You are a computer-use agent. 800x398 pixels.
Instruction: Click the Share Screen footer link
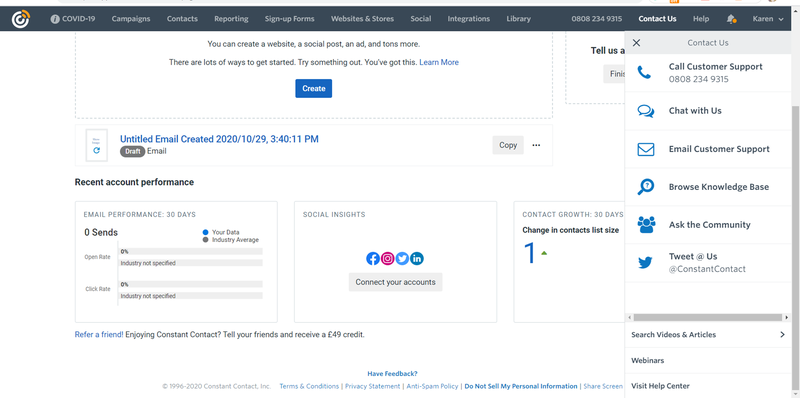(x=603, y=386)
